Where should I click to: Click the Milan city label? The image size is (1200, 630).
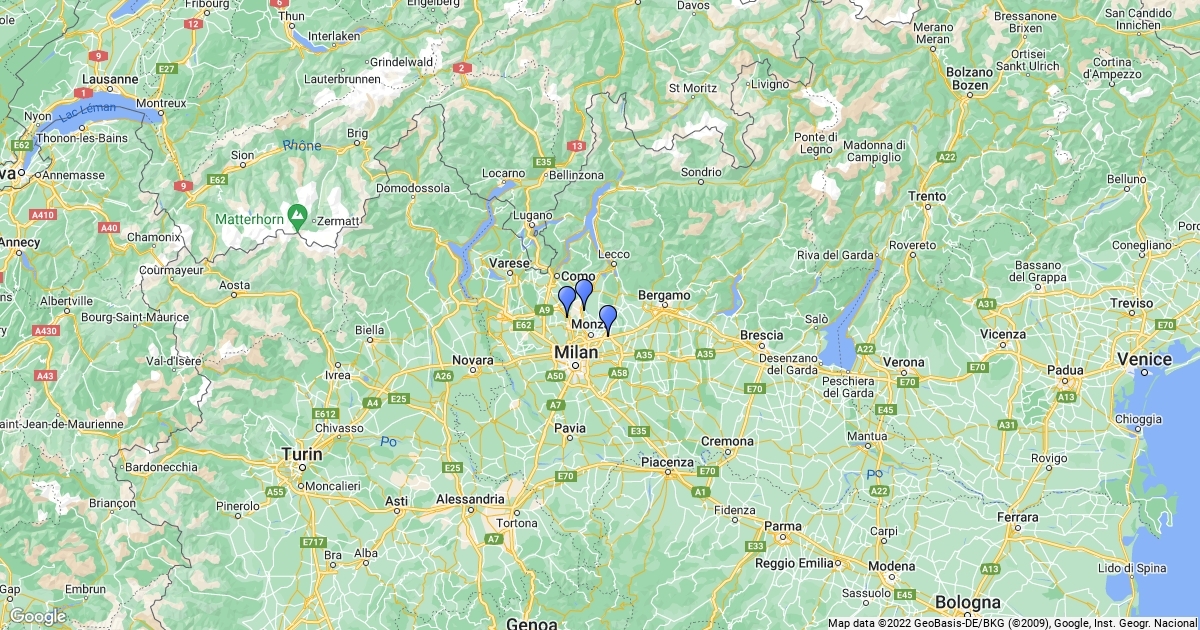(x=576, y=352)
